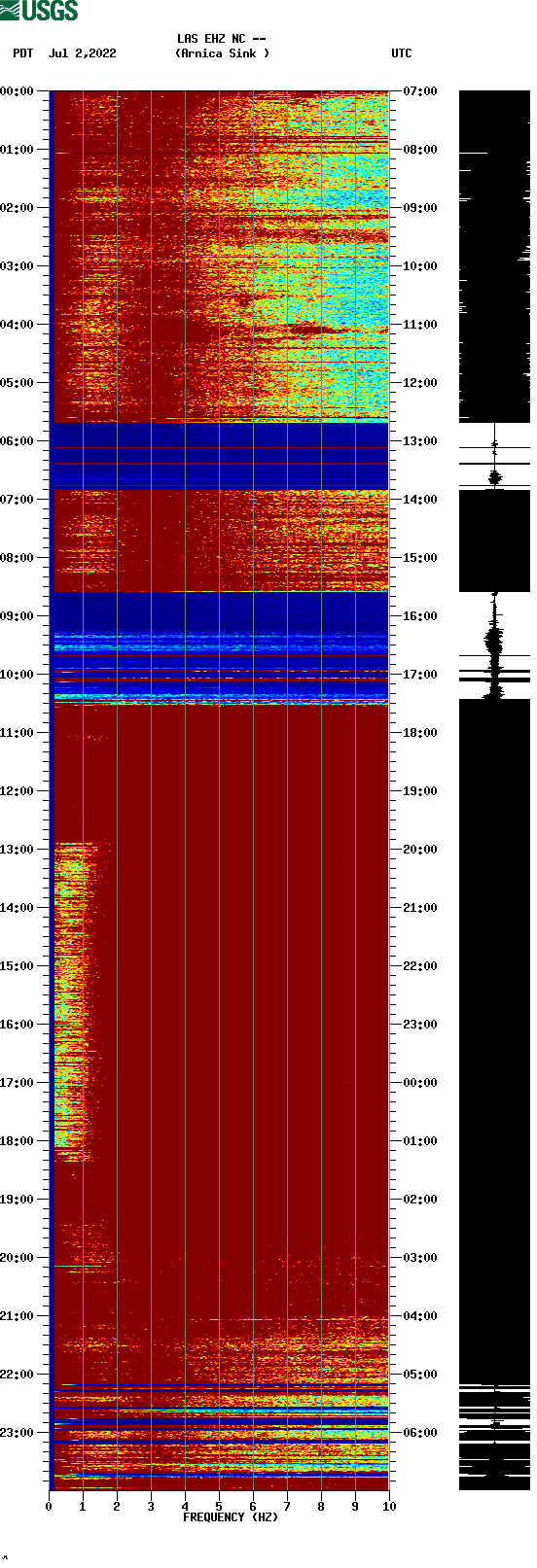This screenshot has width=537, height=1568.
Task: Click the 18:00 PDT time label
Action: point(18,1141)
